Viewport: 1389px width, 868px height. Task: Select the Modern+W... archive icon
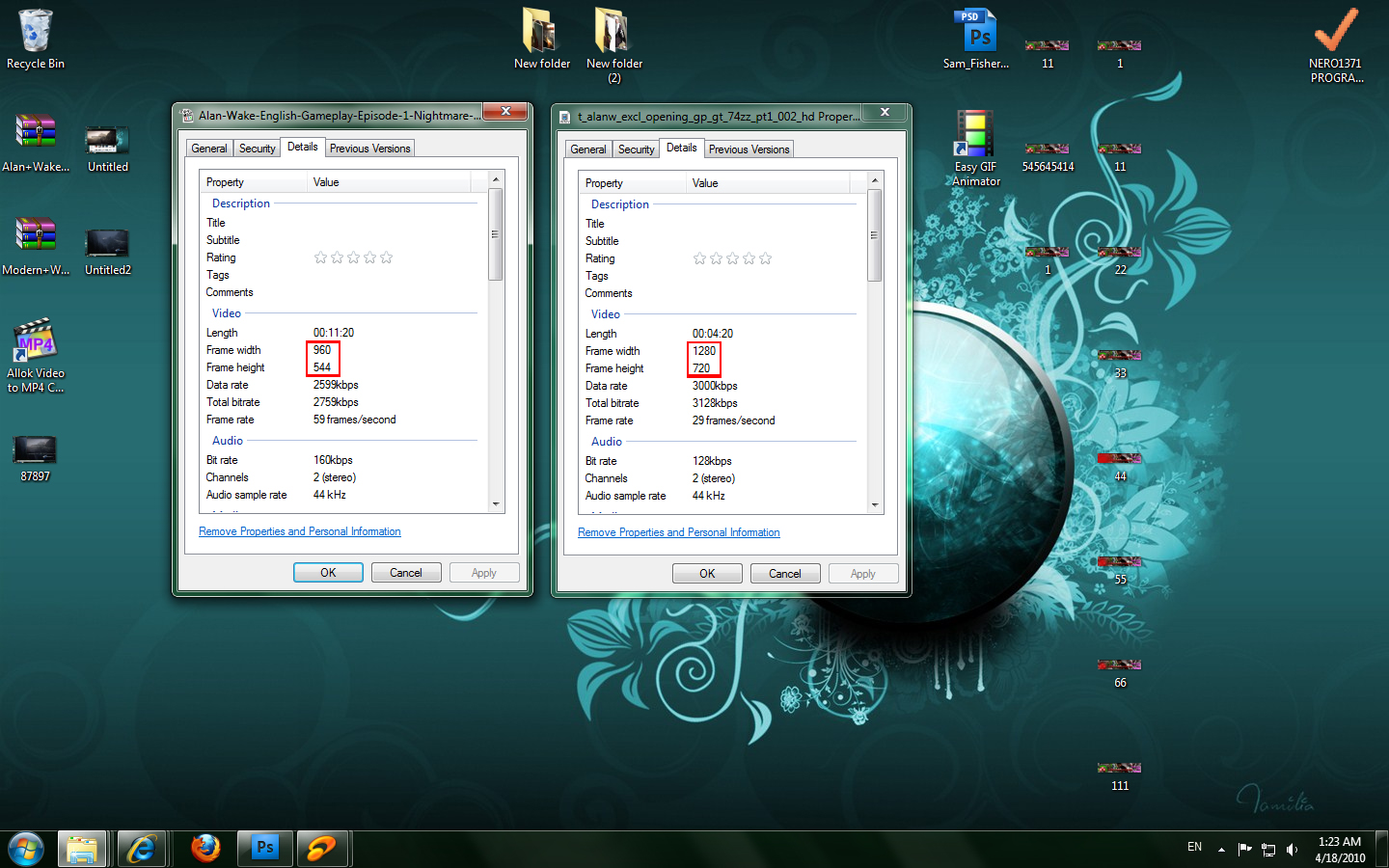[36, 245]
